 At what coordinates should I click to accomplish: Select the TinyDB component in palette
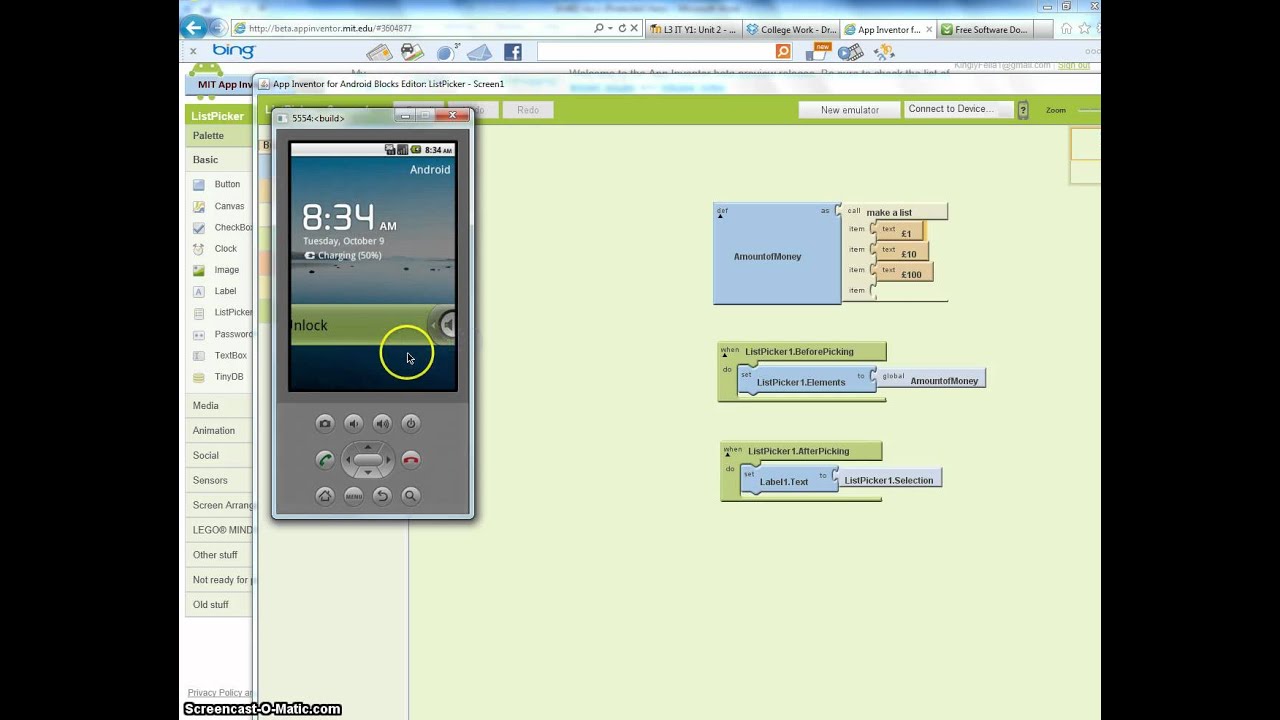click(x=228, y=377)
